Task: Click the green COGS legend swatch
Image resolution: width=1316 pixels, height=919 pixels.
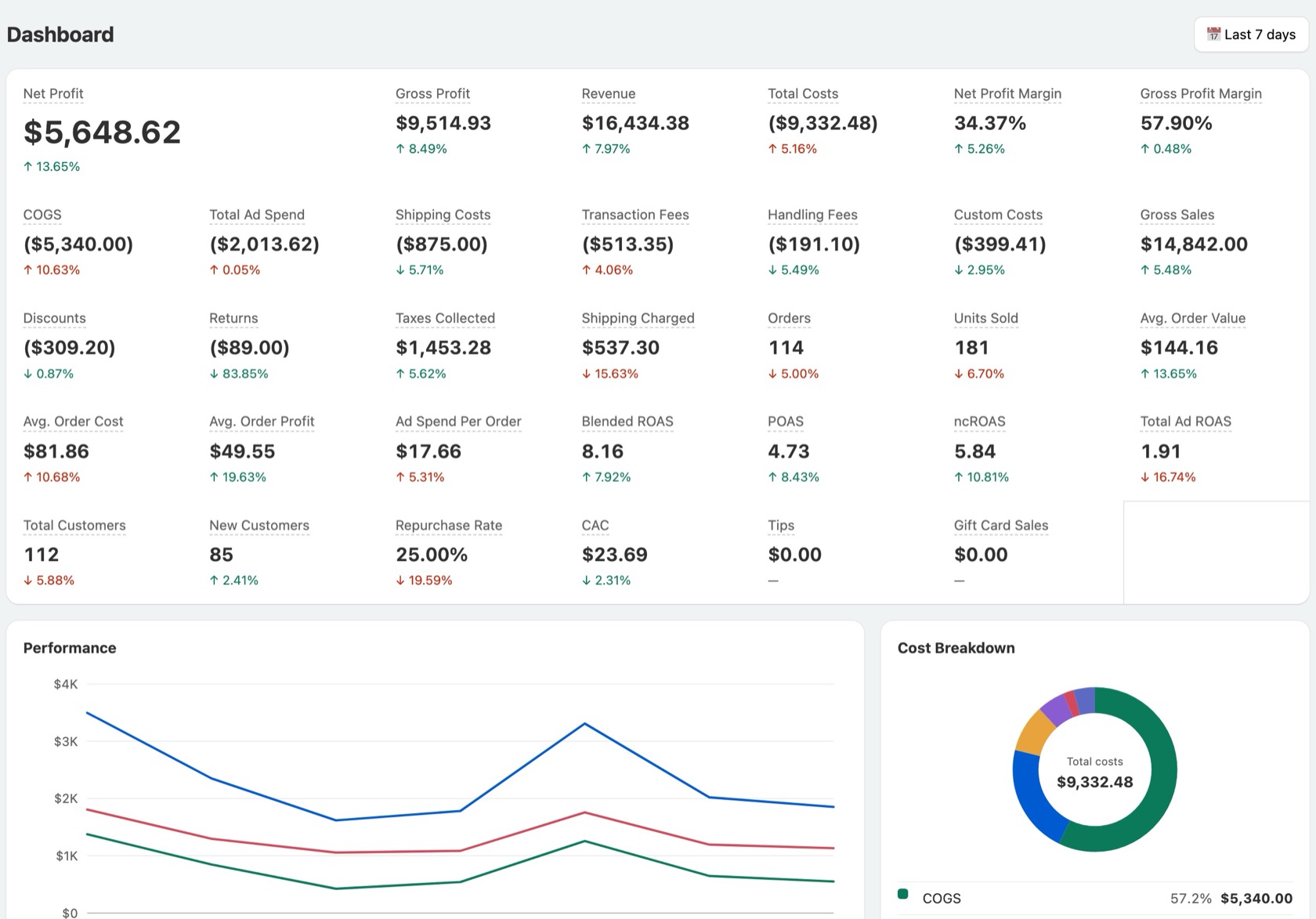Action: 902,894
